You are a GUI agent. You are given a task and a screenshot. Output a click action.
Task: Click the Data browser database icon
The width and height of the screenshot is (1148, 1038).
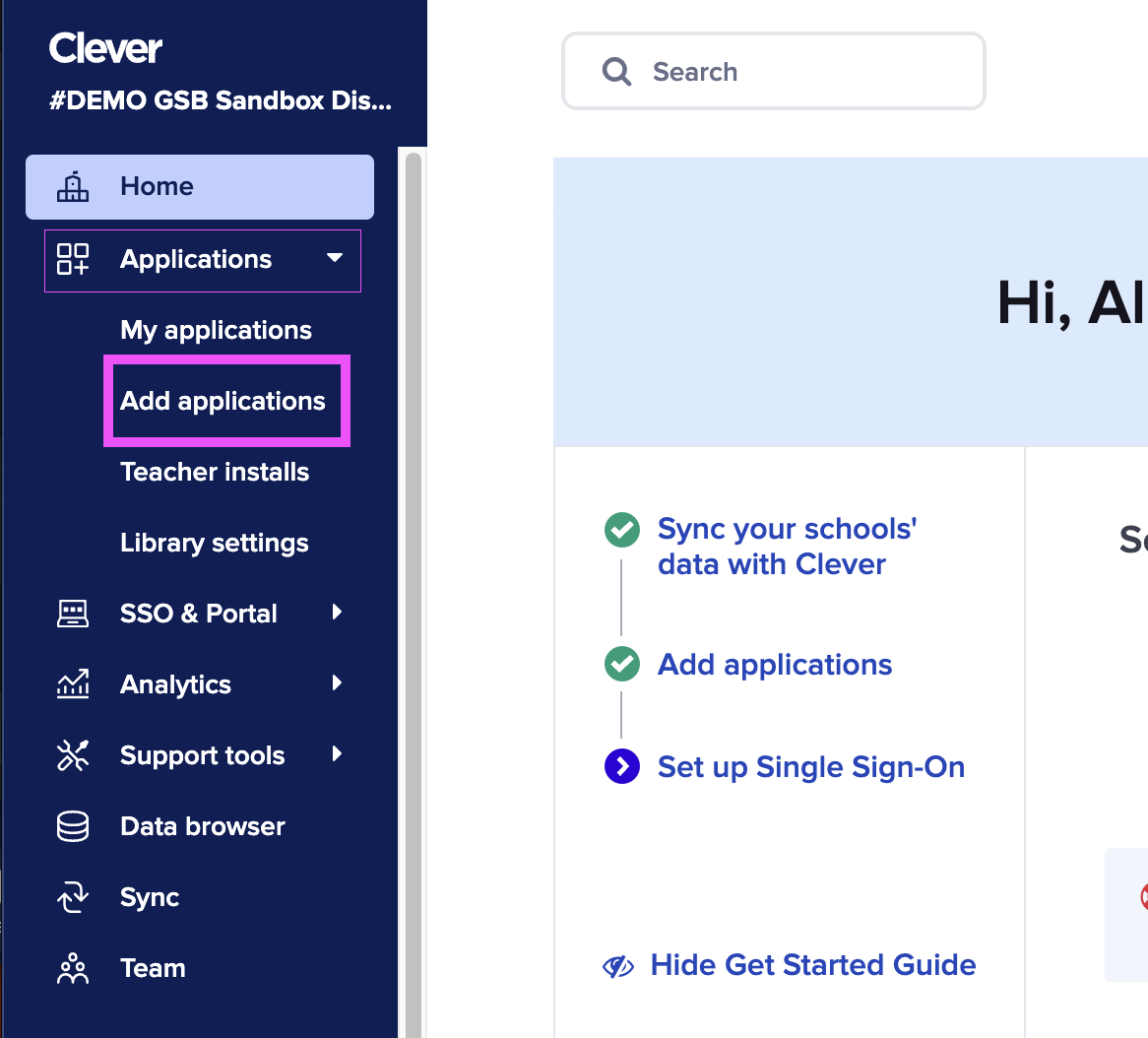(73, 826)
